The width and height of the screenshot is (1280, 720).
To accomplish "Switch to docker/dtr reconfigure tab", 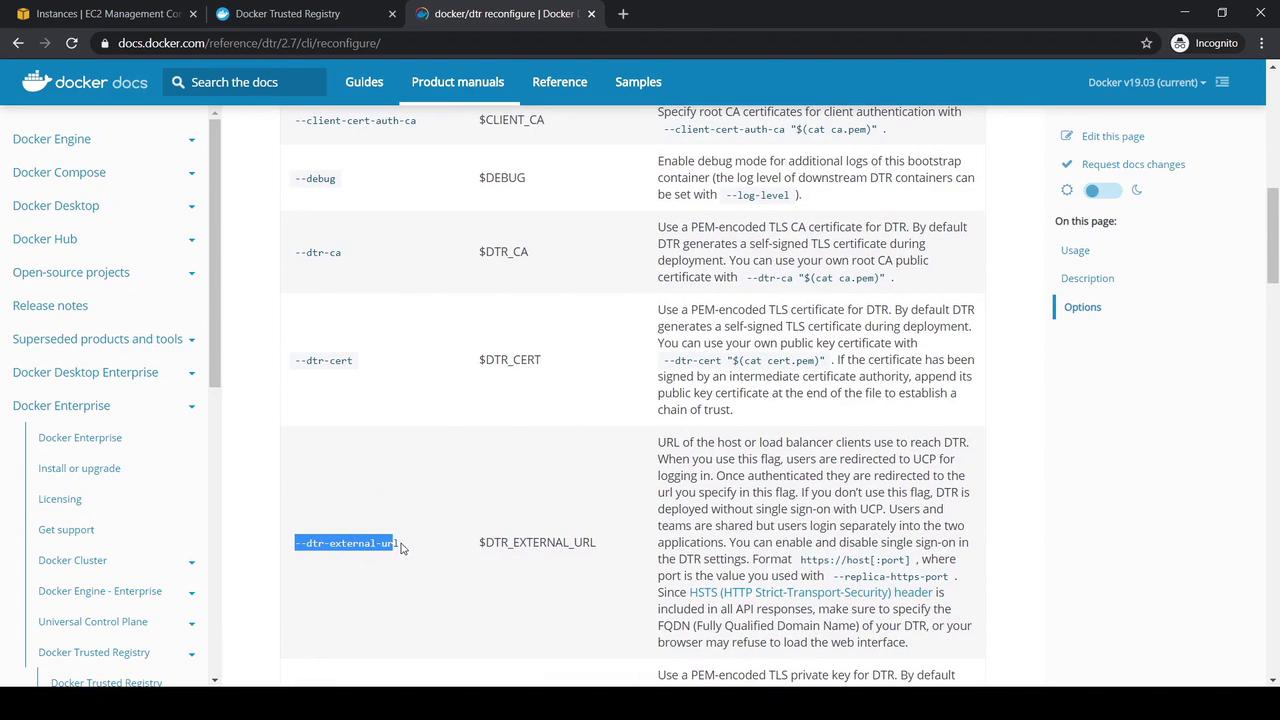I will point(505,14).
